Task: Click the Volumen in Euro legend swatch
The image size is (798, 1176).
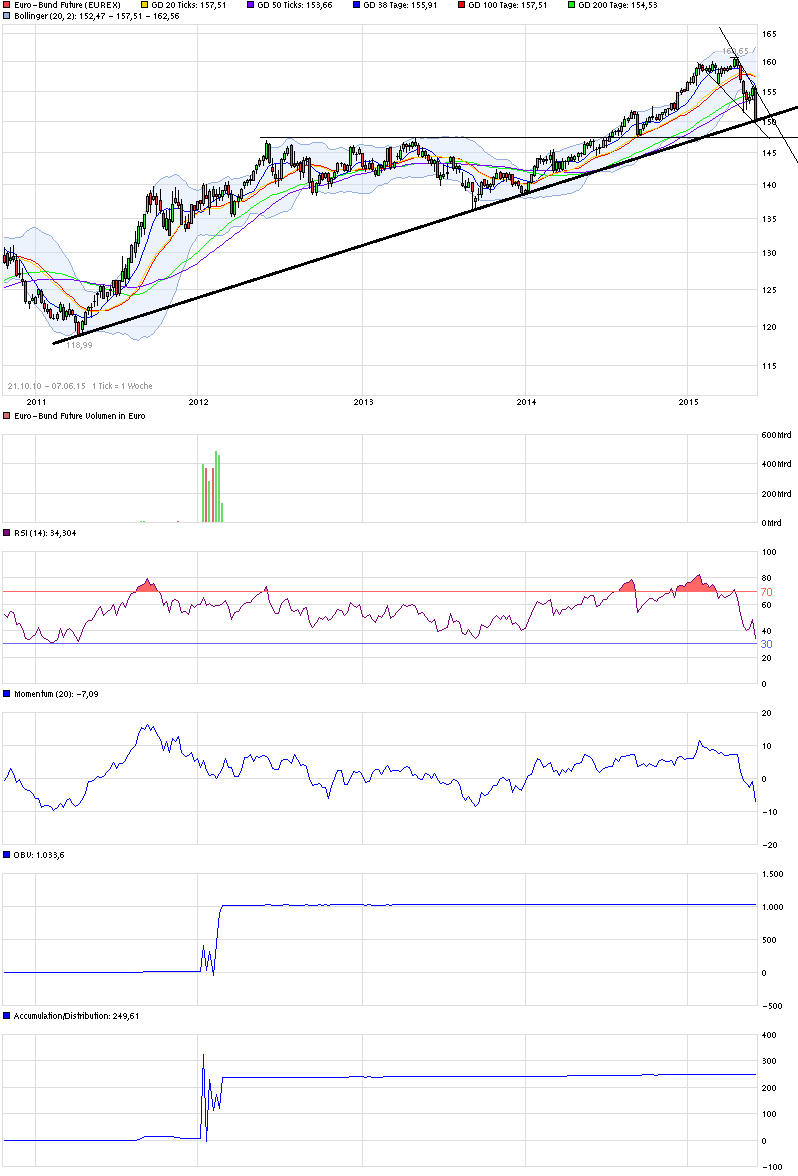Action: (7, 416)
